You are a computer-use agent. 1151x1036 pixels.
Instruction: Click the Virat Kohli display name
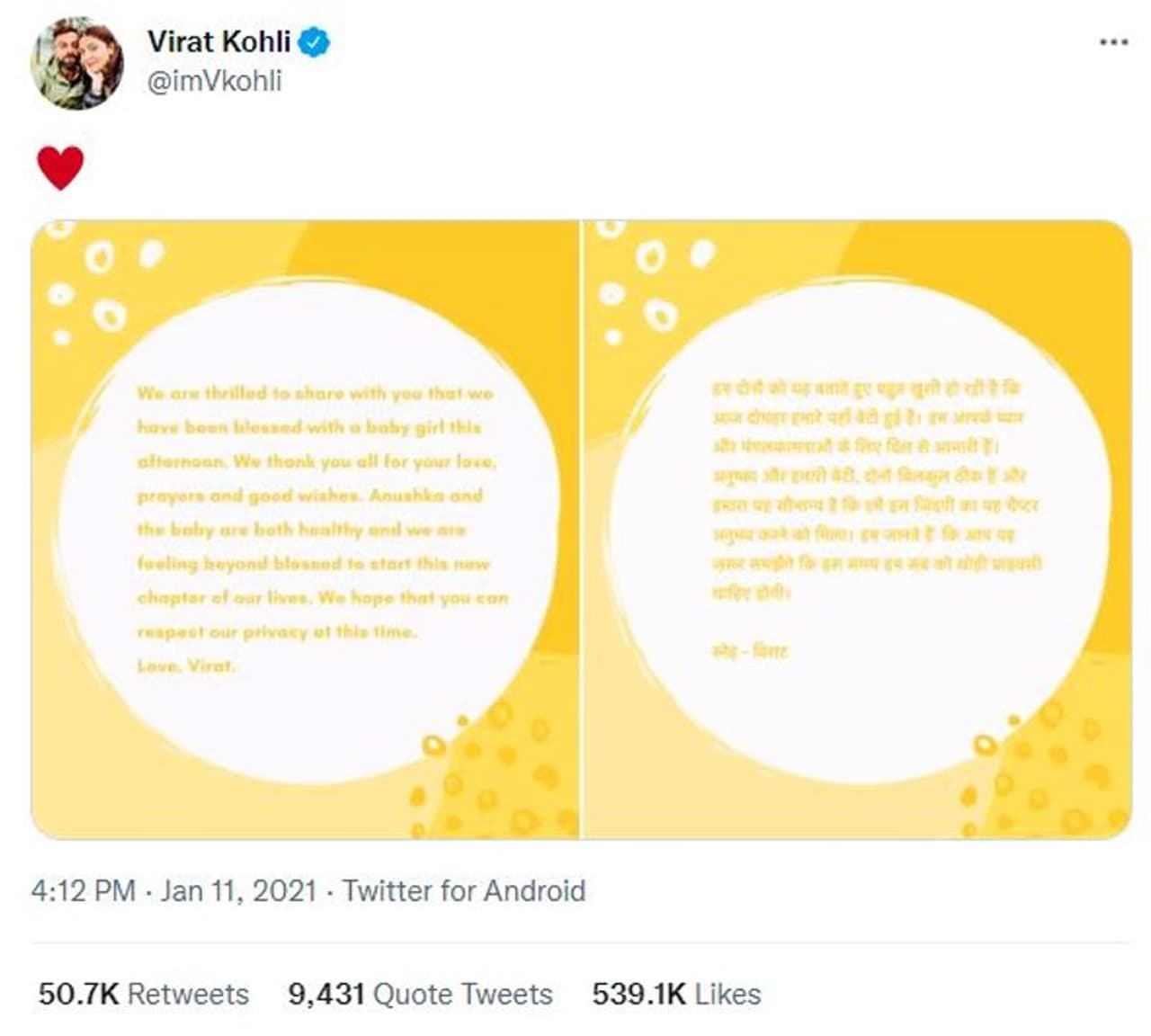(219, 41)
